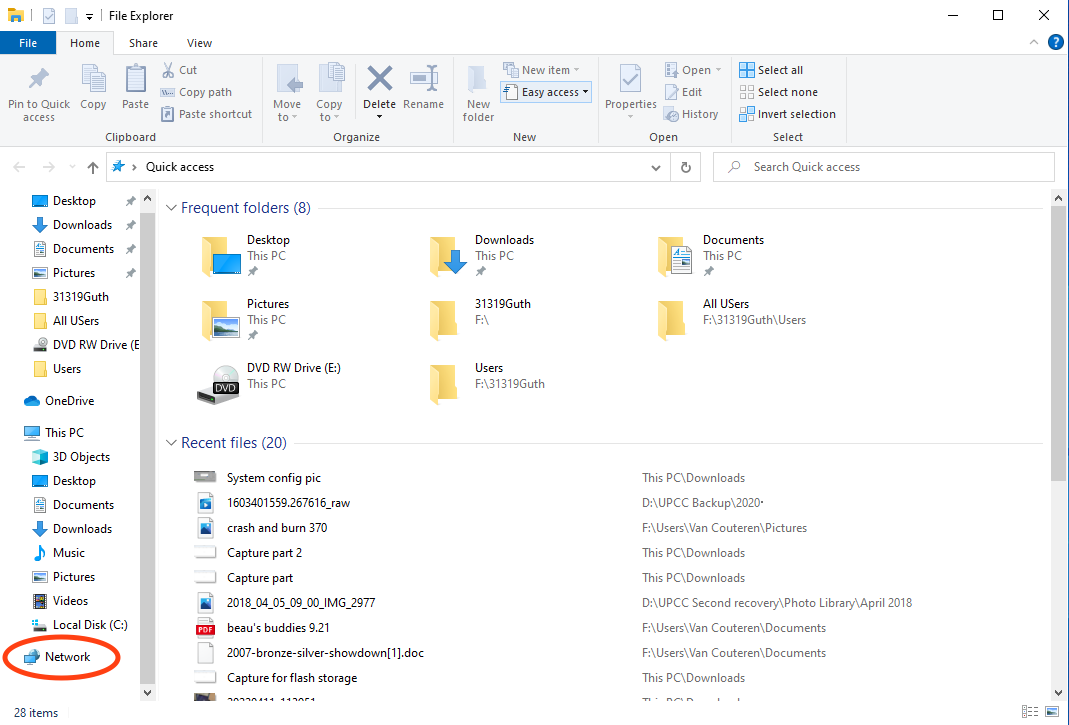Click the Help question mark icon
The height and width of the screenshot is (725, 1069).
pos(1055,42)
